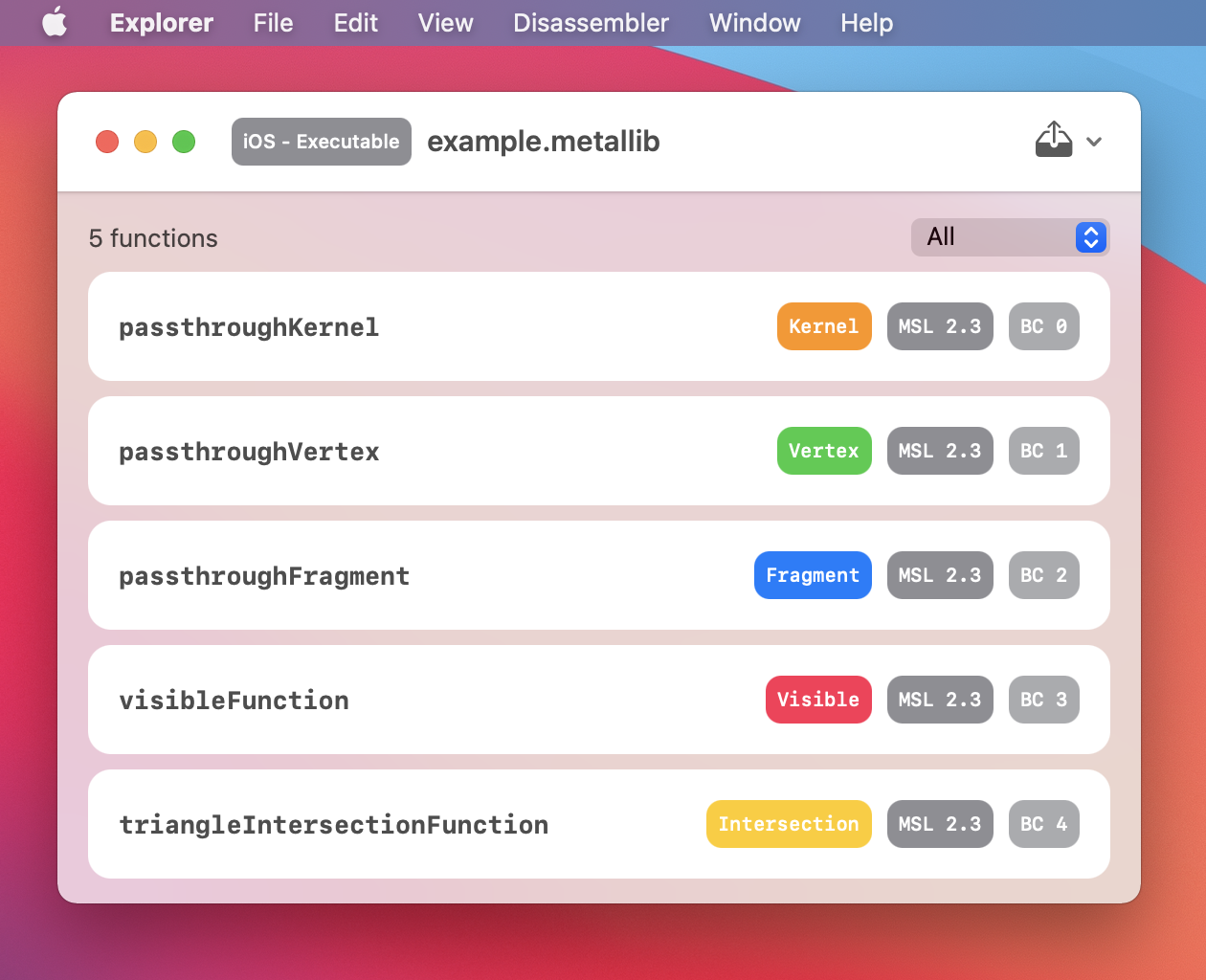Expand the chevron next to the export icon
1206x980 pixels.
click(1094, 142)
